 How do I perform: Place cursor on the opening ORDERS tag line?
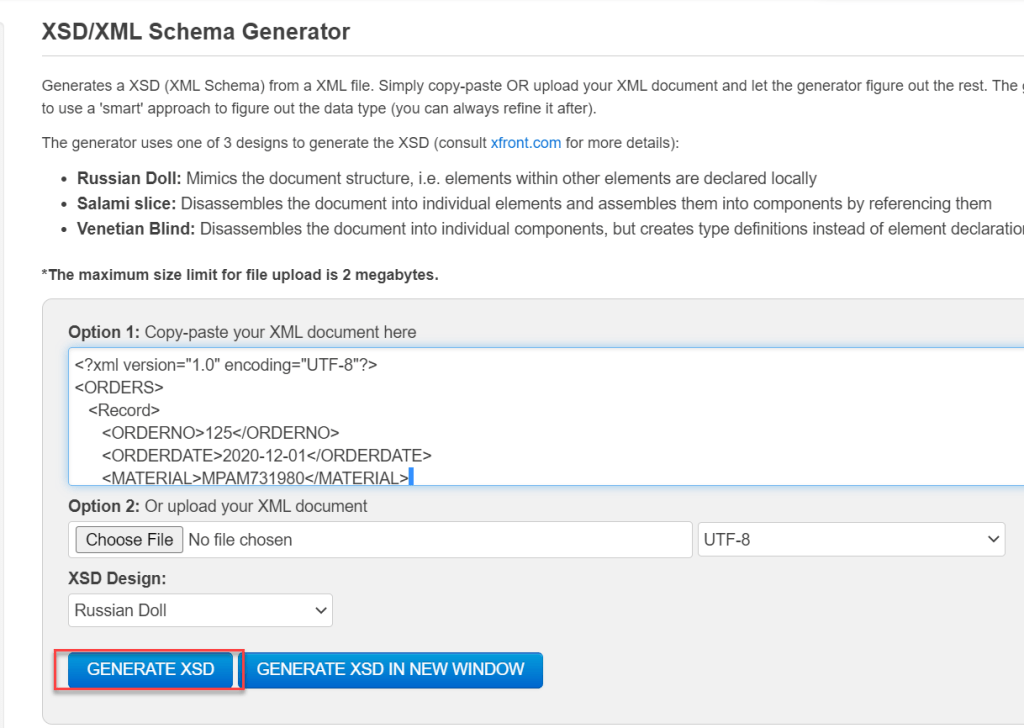pos(119,387)
